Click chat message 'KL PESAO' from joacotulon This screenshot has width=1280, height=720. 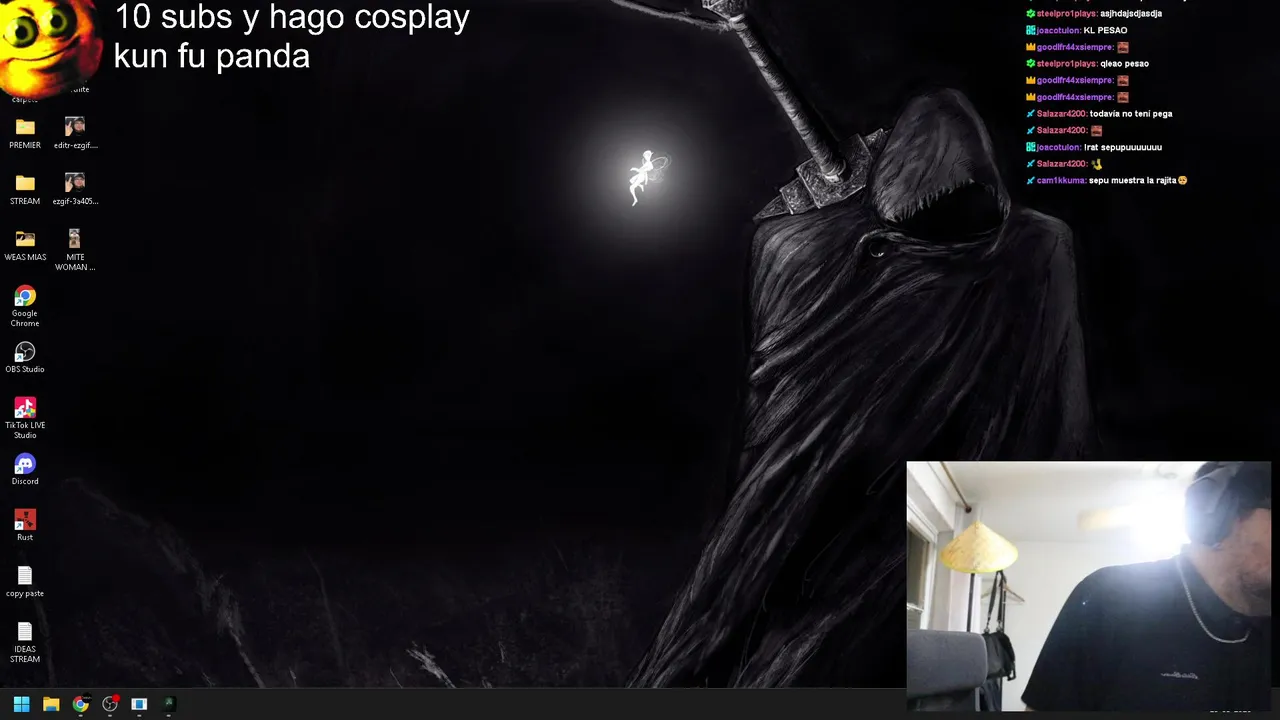1105,30
